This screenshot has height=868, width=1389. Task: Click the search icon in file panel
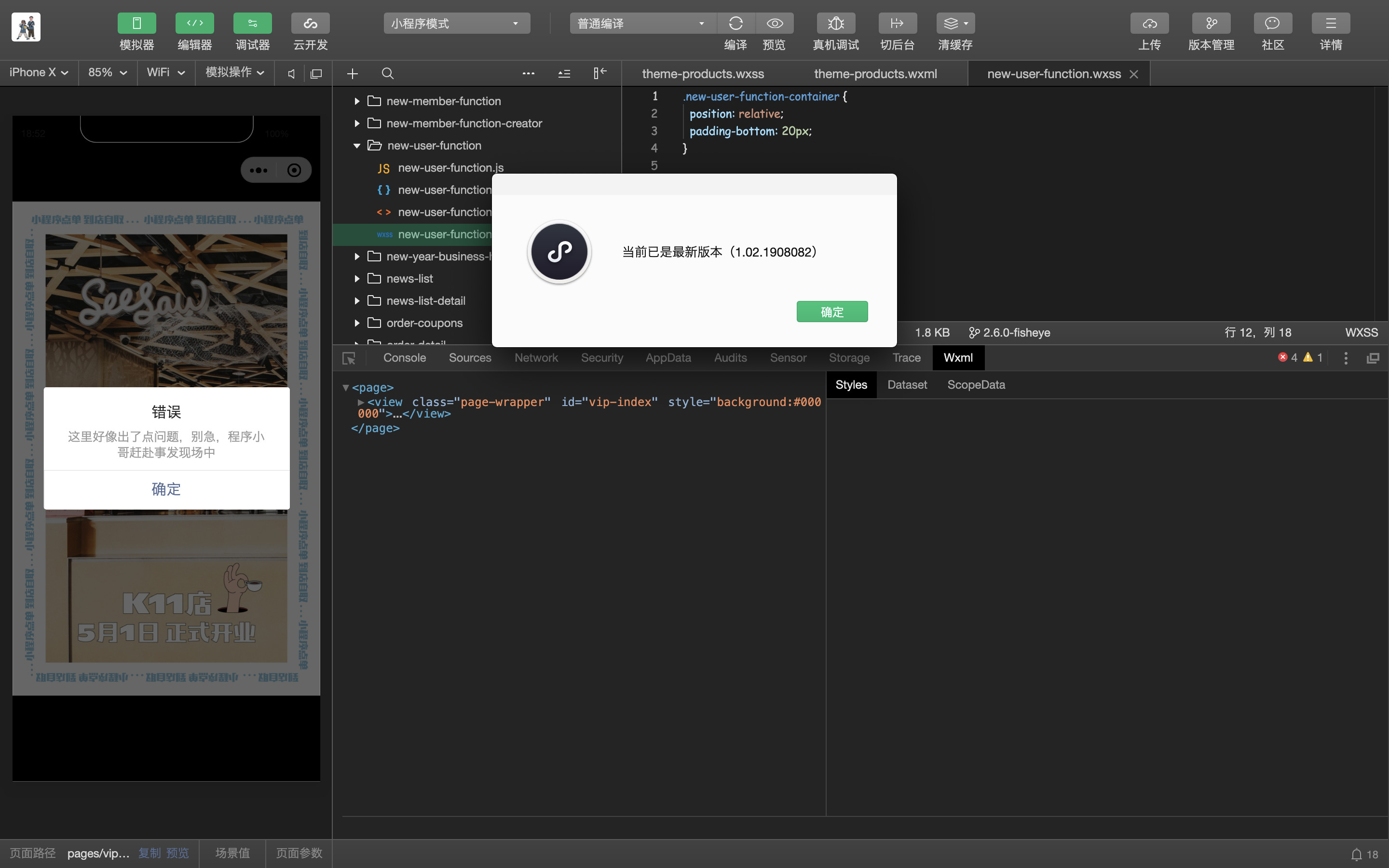coord(387,73)
